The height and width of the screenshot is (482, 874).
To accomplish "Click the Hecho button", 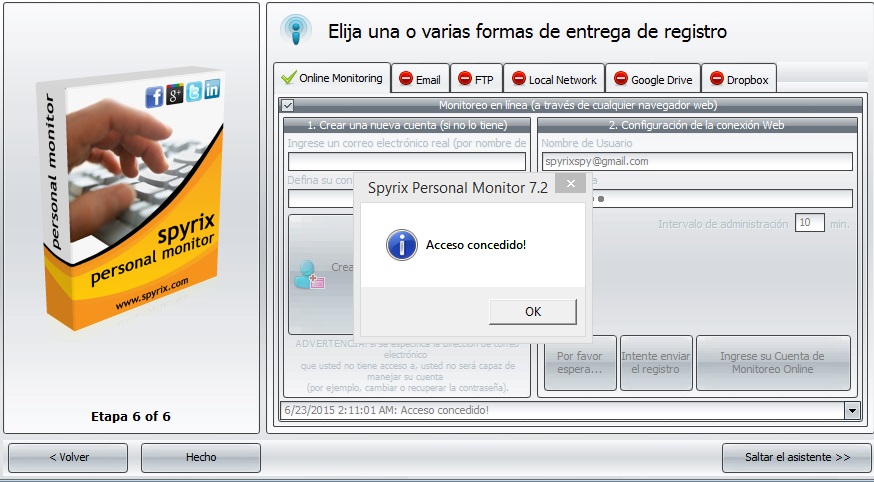I will (x=201, y=457).
